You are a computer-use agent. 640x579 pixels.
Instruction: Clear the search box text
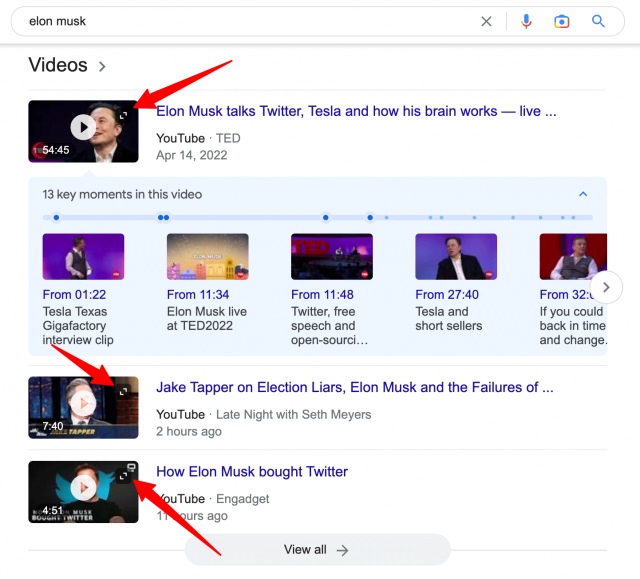tap(487, 21)
